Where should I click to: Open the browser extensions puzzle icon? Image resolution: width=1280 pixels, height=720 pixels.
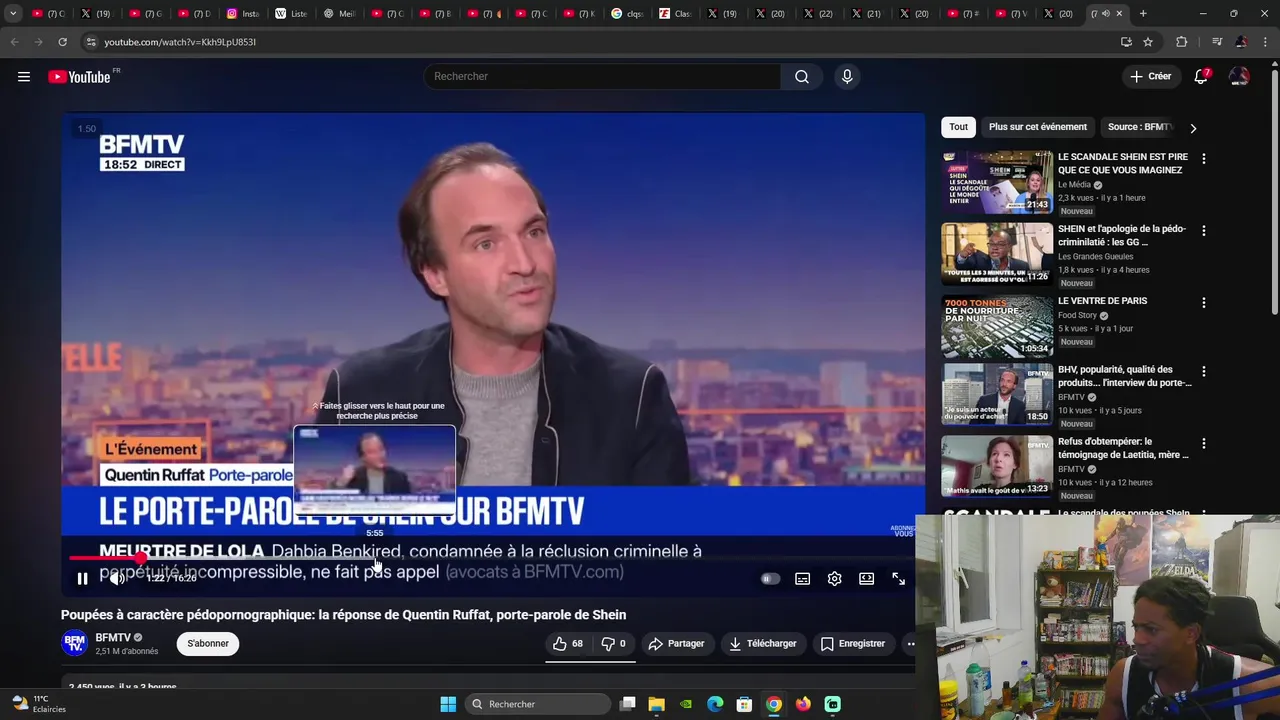point(1182,42)
